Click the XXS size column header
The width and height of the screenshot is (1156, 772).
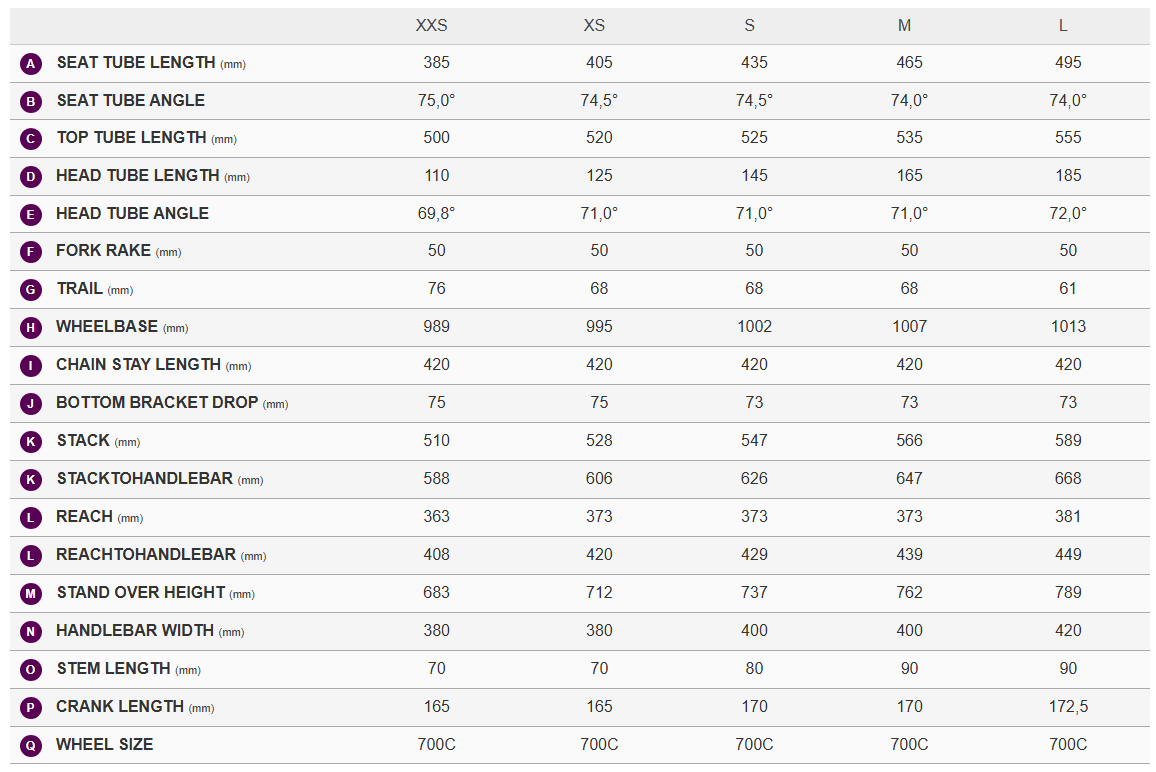432,25
